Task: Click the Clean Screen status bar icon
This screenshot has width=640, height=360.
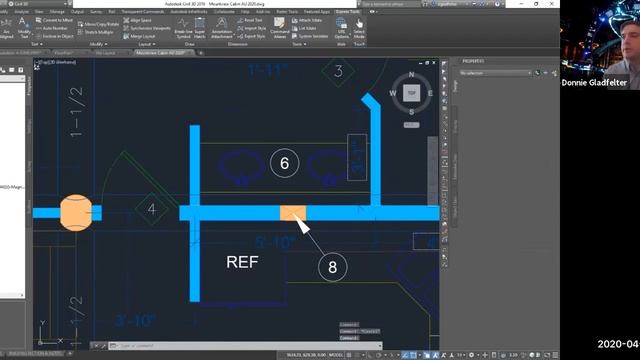Action: click(547, 355)
